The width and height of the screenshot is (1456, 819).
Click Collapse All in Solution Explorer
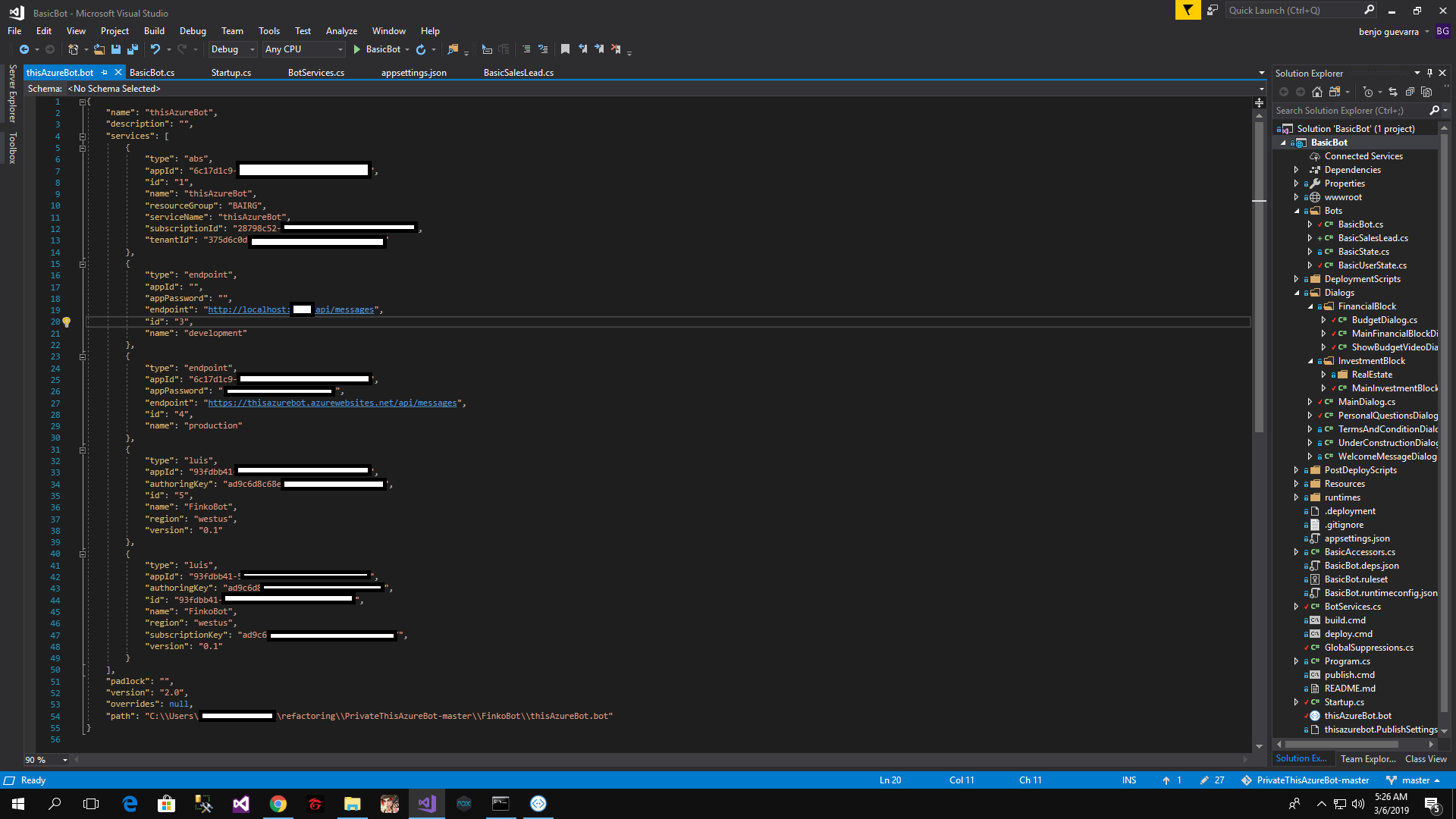1410,92
